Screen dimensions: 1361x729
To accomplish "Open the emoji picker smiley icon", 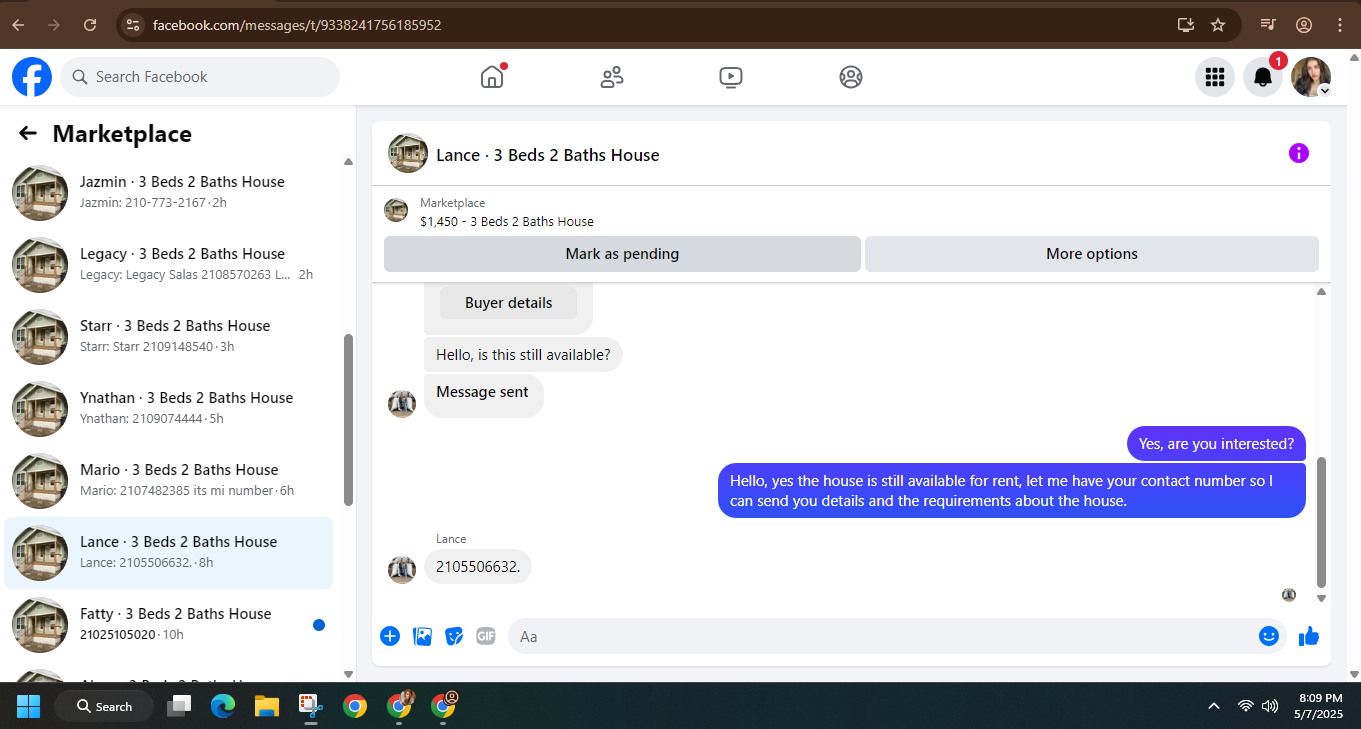I will coord(1269,636).
